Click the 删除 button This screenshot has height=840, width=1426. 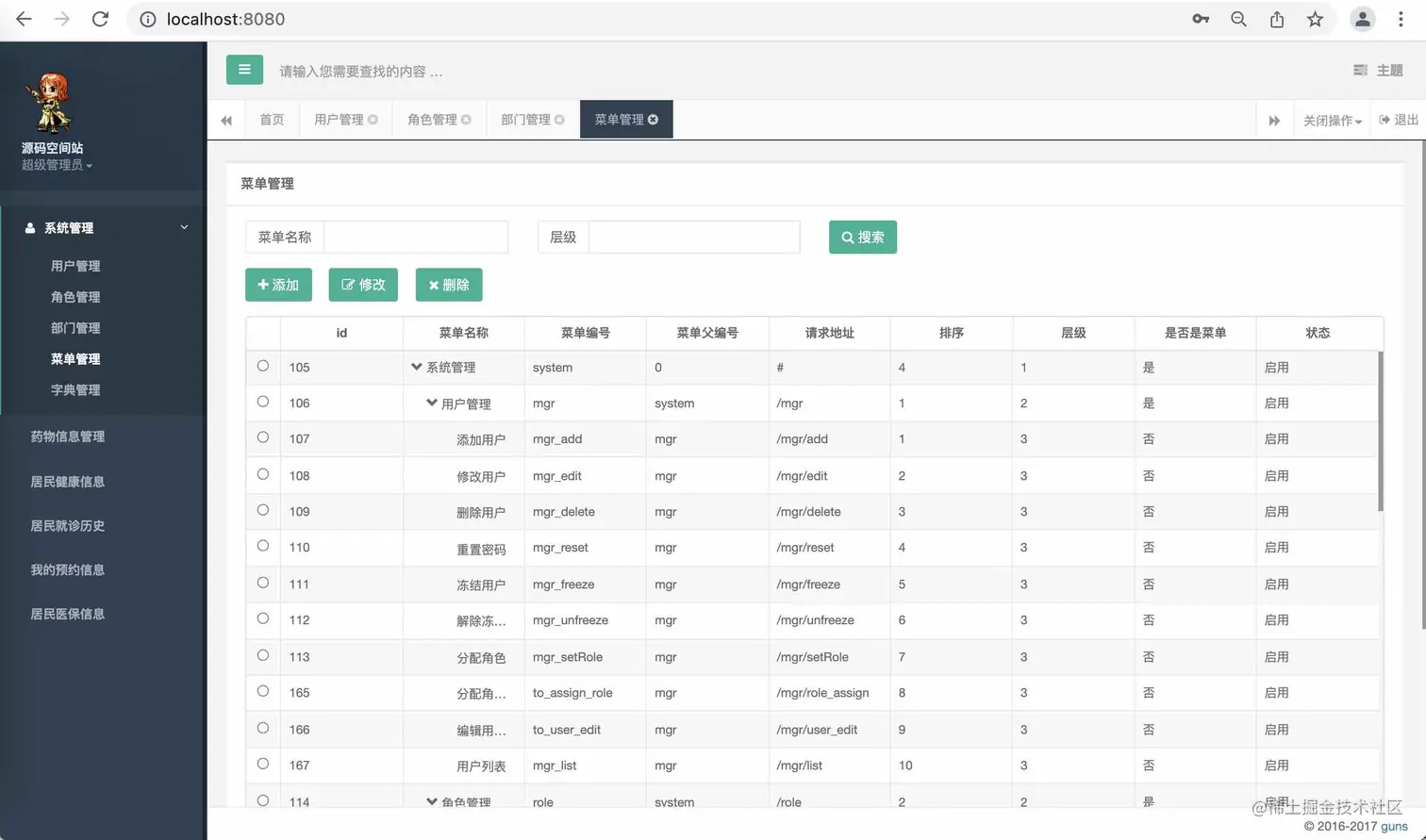[x=449, y=285]
